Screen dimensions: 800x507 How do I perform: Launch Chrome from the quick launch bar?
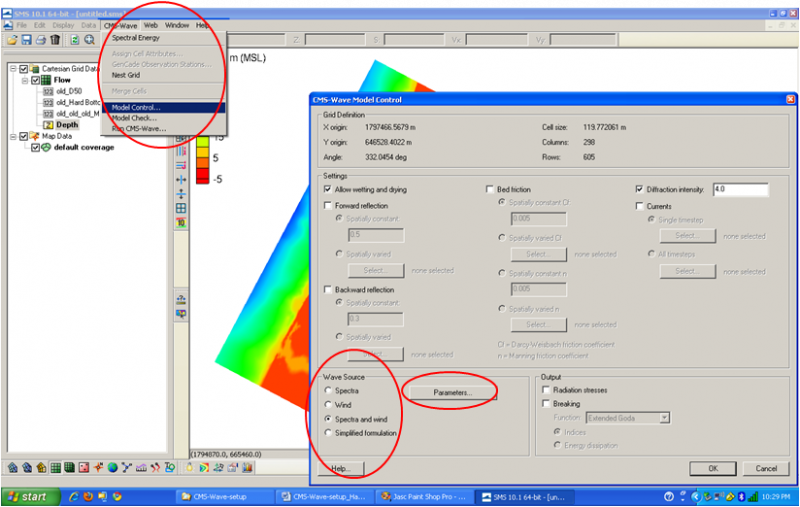pos(117,496)
